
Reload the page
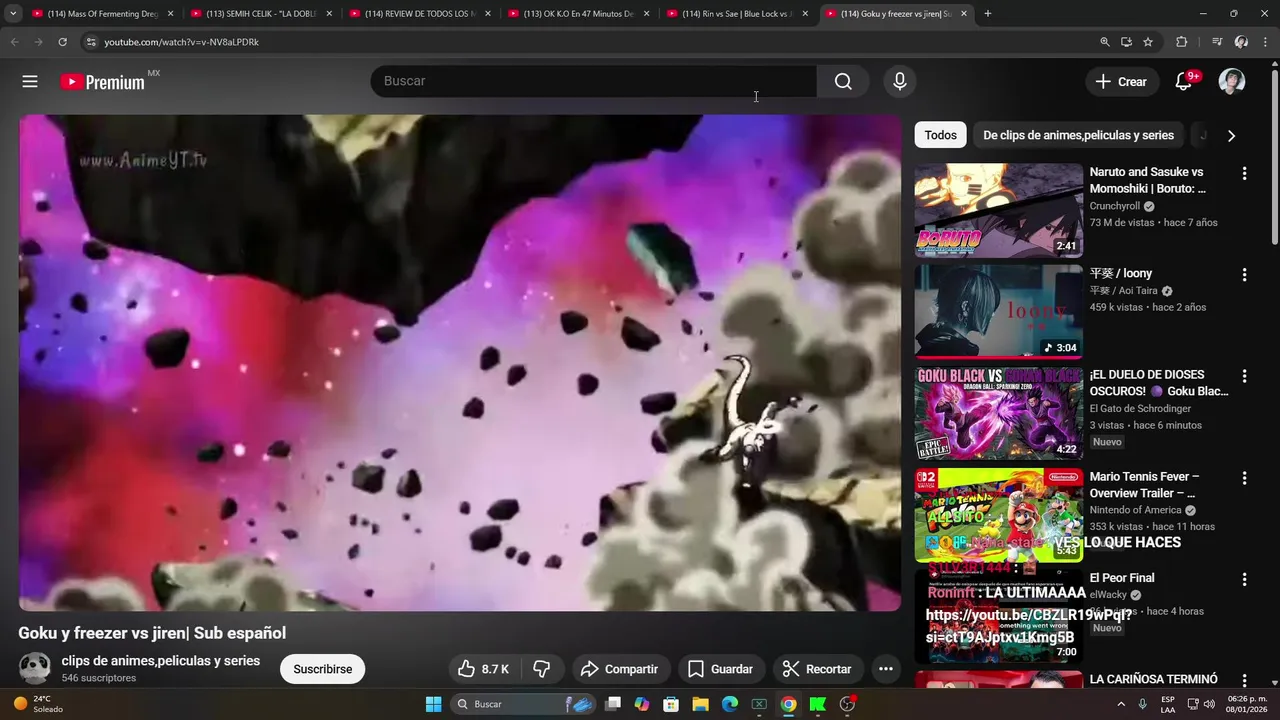[x=62, y=42]
